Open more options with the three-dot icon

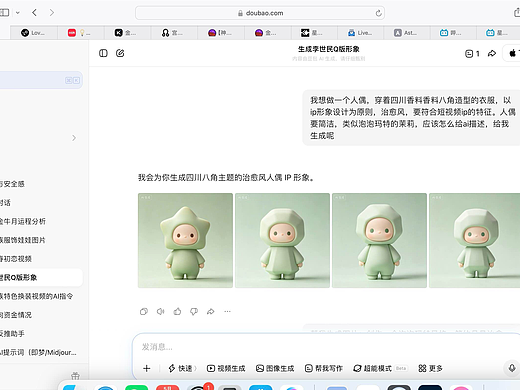point(227,311)
